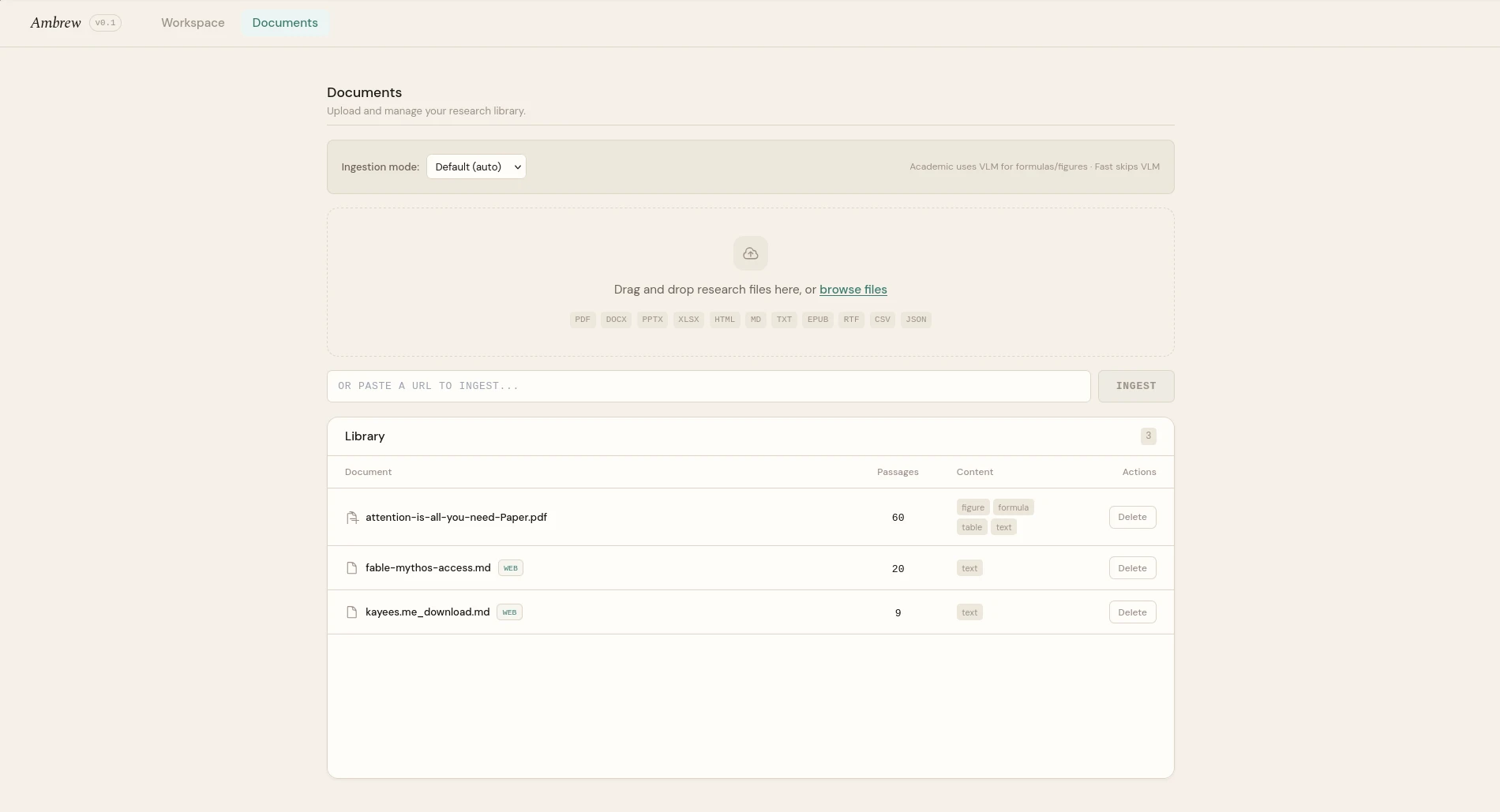1500x812 pixels.
Task: Click the WEB badge on kayees.me_download.md
Action: pos(509,612)
